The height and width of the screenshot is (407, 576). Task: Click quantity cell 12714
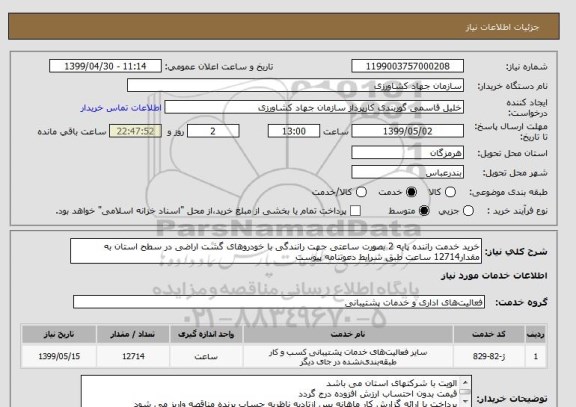(x=133, y=356)
